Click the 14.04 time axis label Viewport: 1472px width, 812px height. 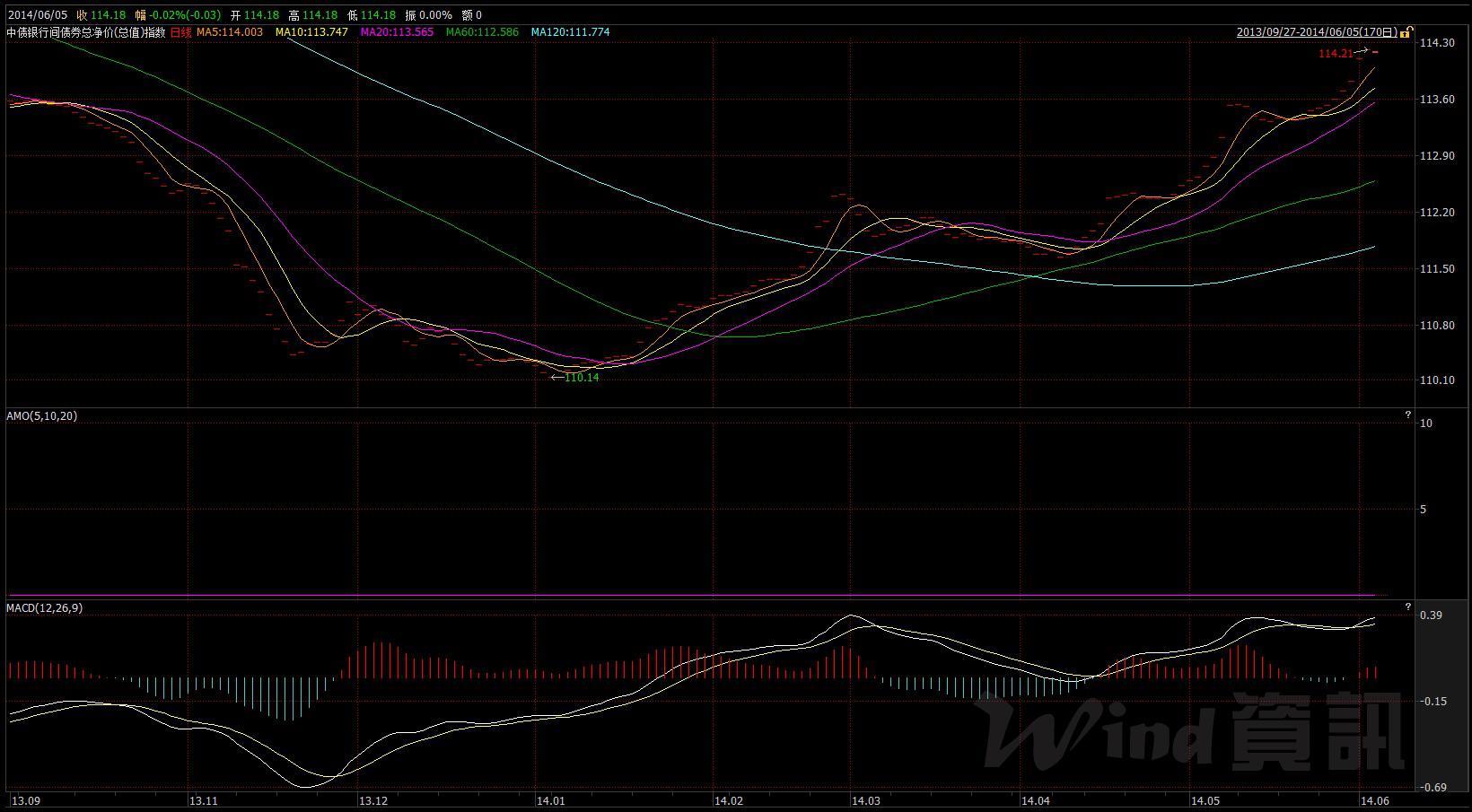click(1035, 799)
